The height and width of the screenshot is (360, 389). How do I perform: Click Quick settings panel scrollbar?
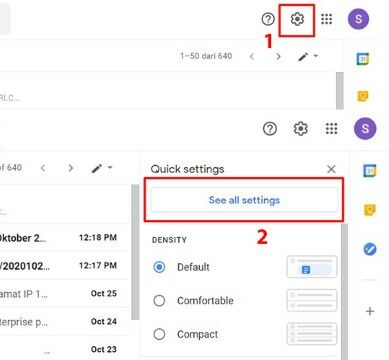pyautogui.click(x=344, y=292)
